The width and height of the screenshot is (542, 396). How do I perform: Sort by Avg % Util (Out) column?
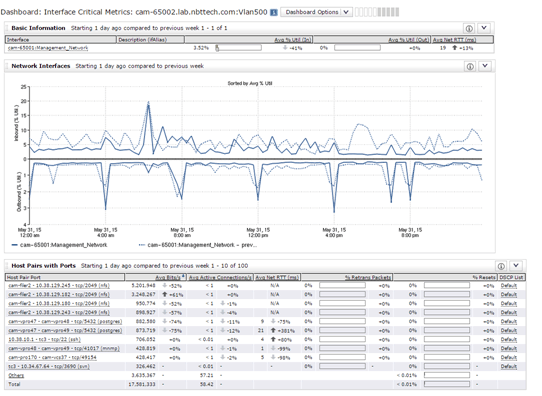click(409, 40)
